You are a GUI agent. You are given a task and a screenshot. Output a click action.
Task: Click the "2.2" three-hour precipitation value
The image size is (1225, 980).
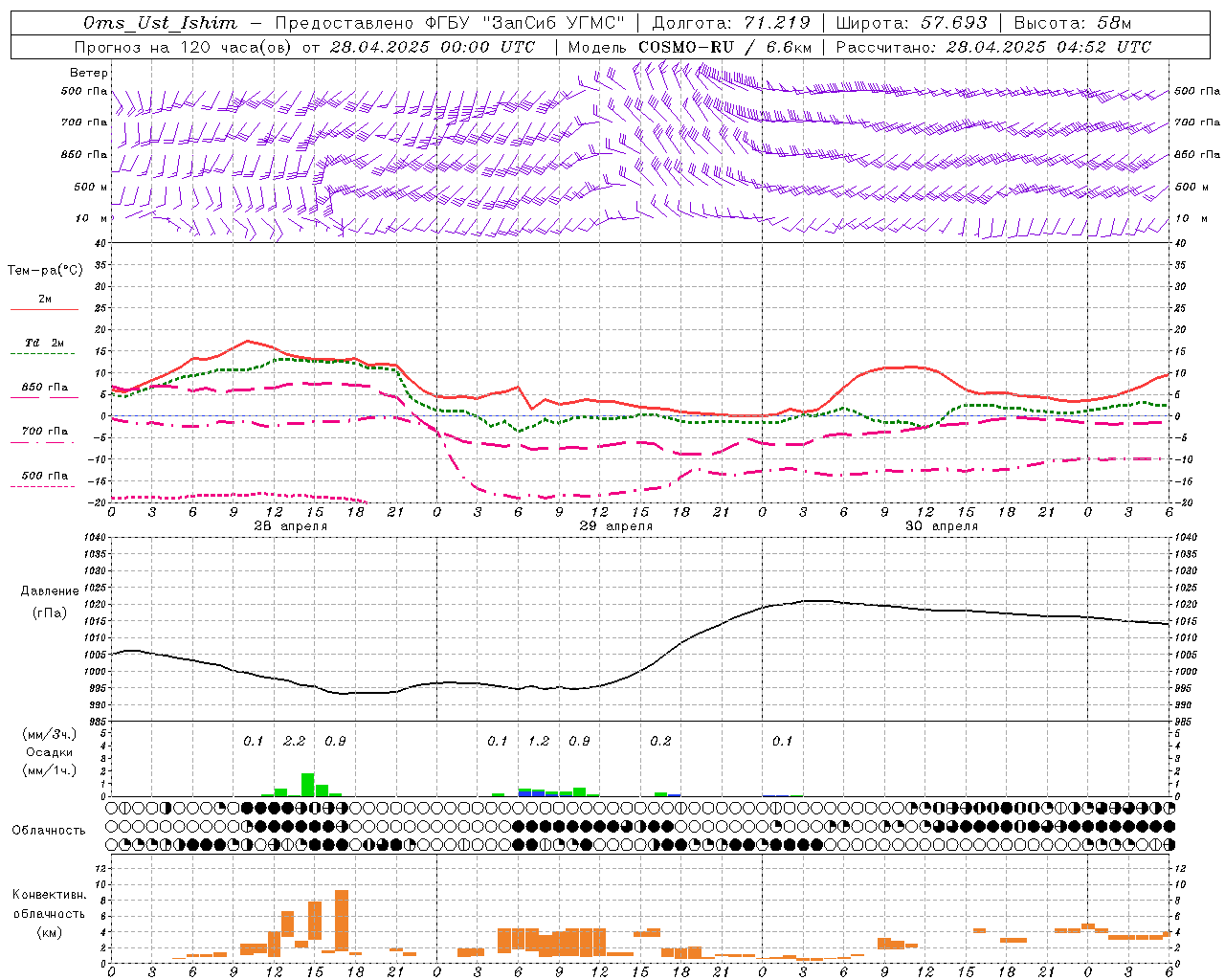[x=295, y=742]
